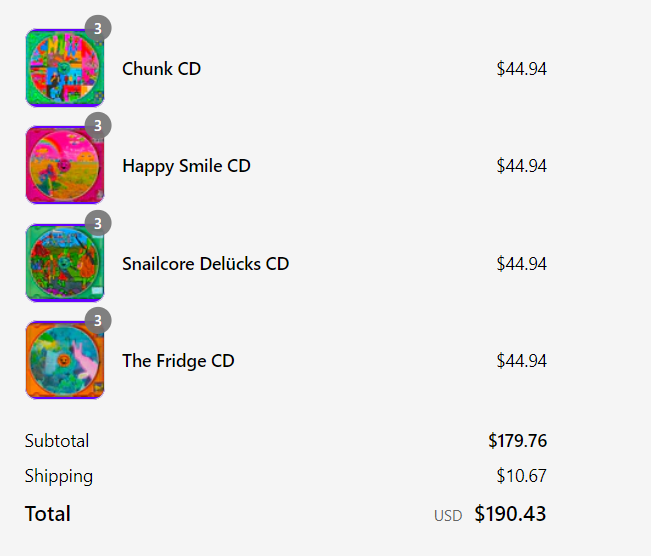Image resolution: width=651 pixels, height=556 pixels.
Task: Click quantity badge on Chunk CD
Action: coord(98,29)
